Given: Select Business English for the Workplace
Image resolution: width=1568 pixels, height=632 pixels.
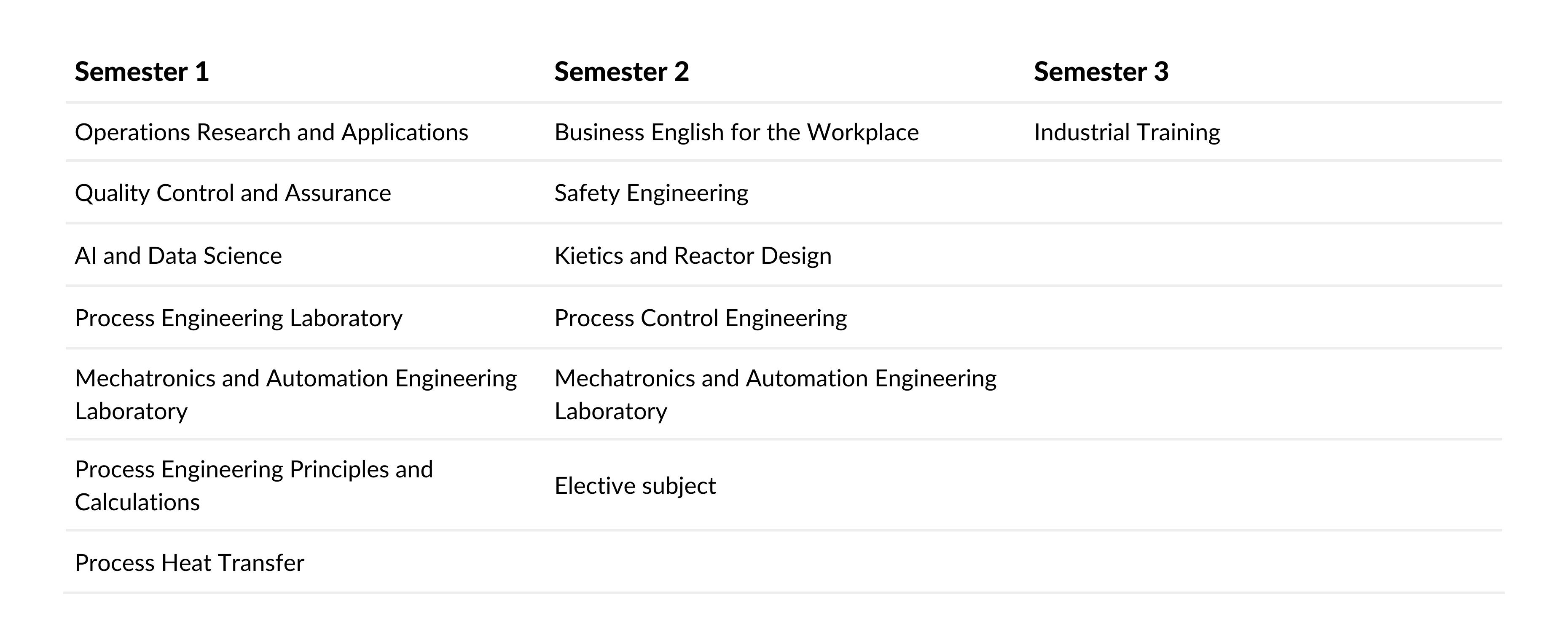Looking at the screenshot, I should (736, 132).
